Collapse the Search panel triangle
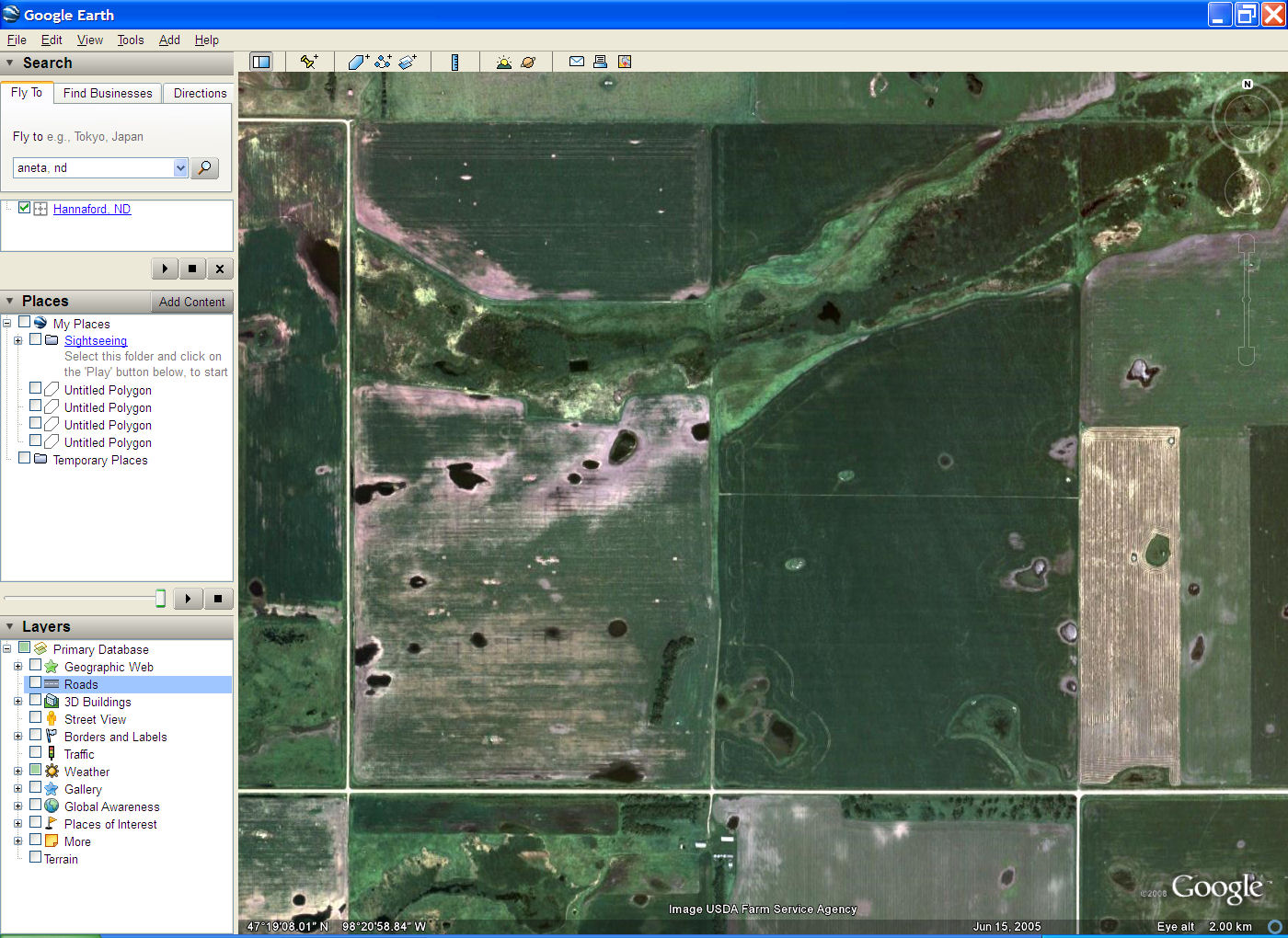The height and width of the screenshot is (938, 1288). [x=10, y=63]
